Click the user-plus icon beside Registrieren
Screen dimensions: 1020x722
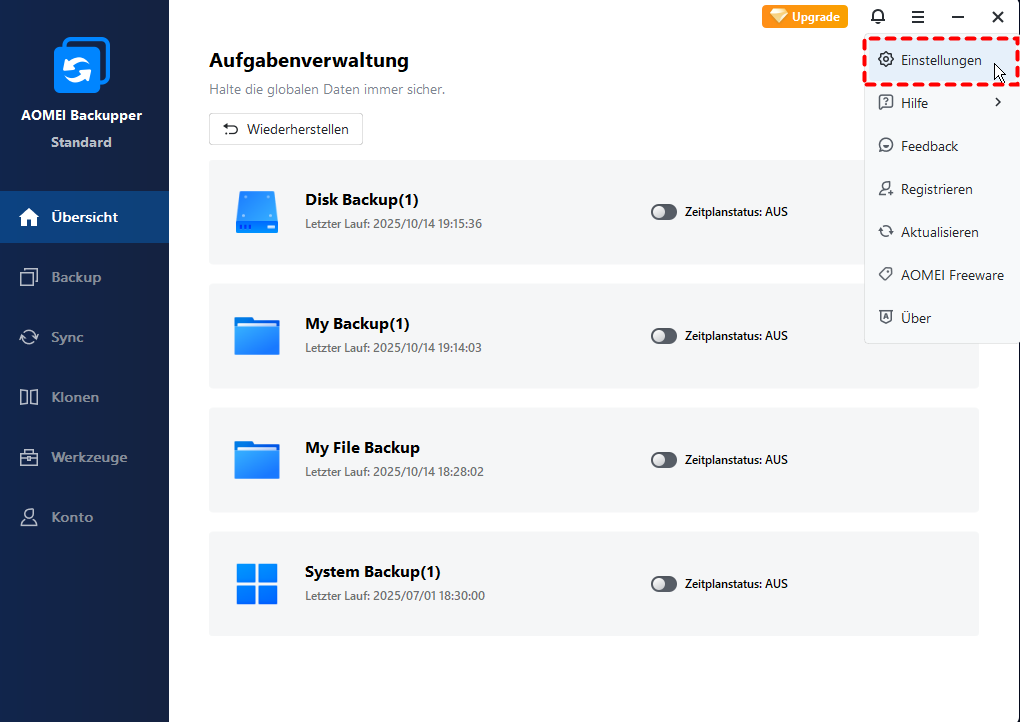tap(885, 189)
